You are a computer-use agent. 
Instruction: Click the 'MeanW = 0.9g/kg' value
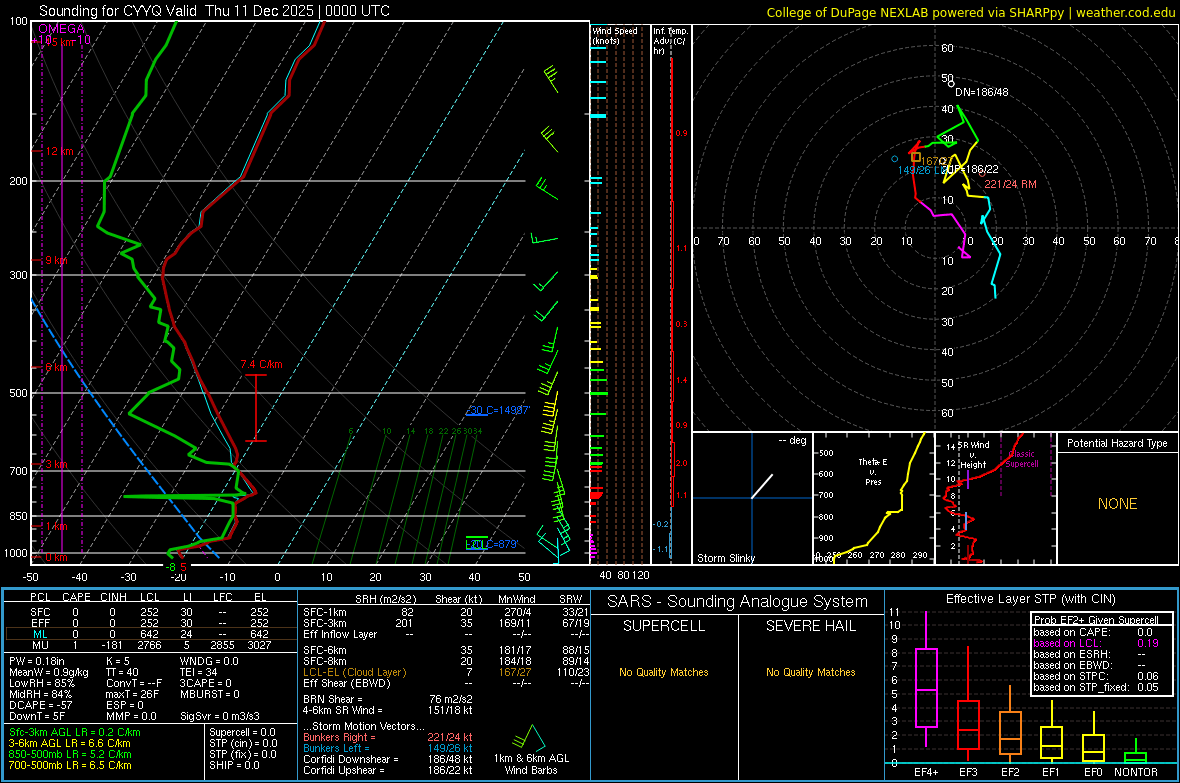pyautogui.click(x=48, y=672)
